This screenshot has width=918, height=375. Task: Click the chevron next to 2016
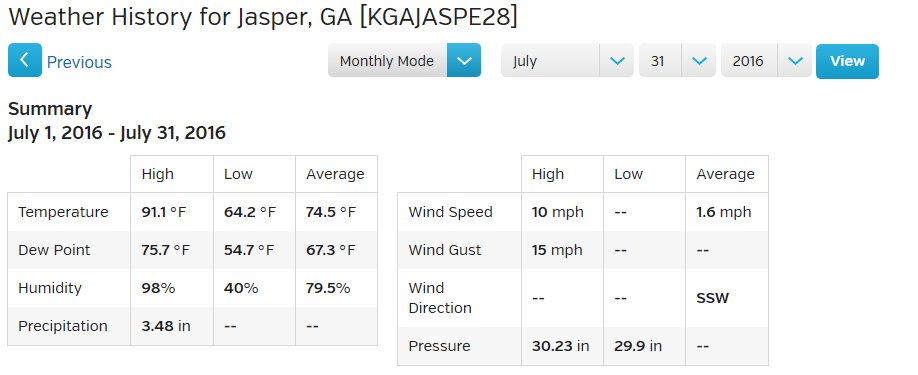pyautogui.click(x=795, y=60)
